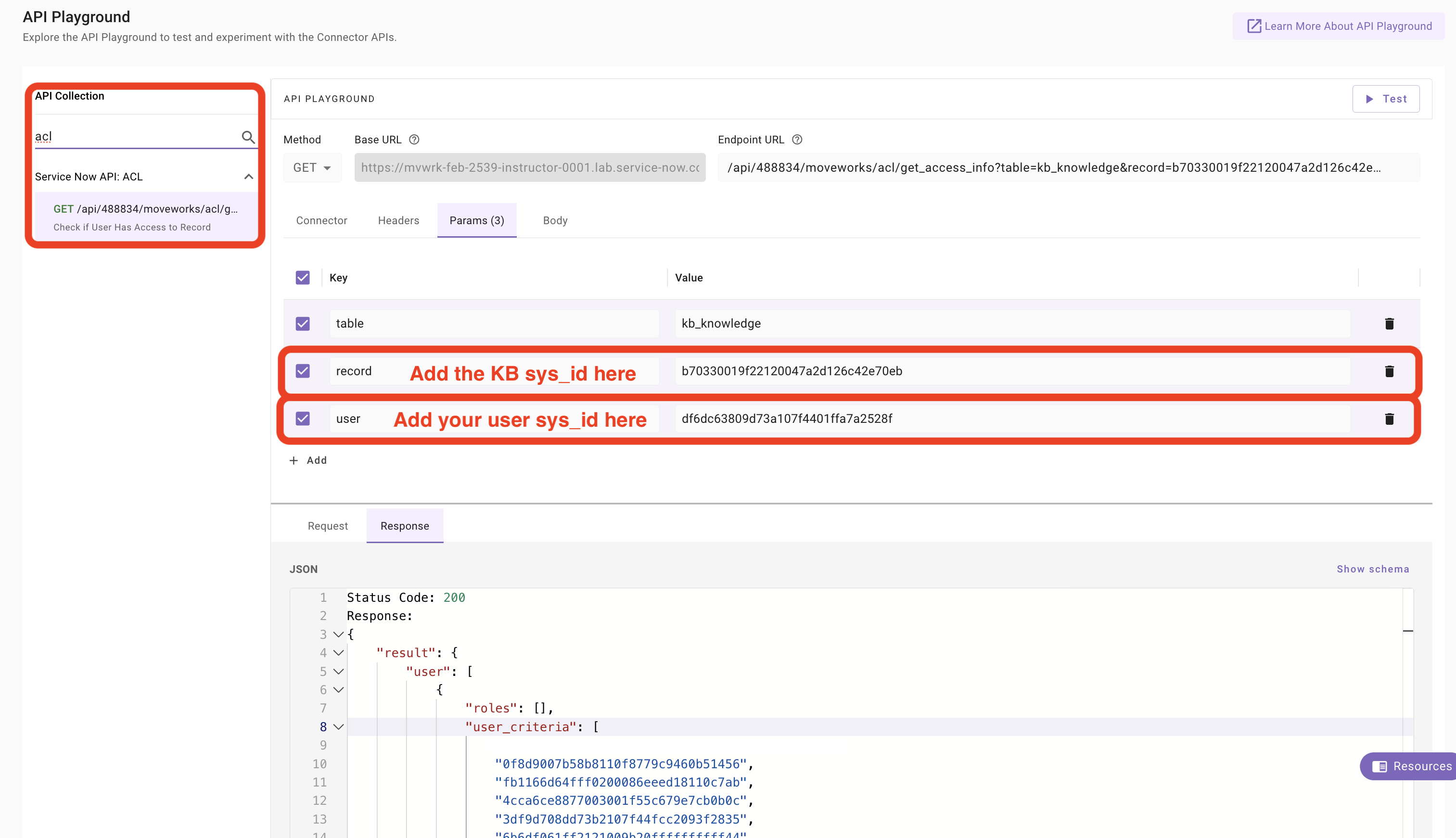Delete the user parameter row
Image resolution: width=1456 pixels, height=838 pixels.
point(1389,419)
